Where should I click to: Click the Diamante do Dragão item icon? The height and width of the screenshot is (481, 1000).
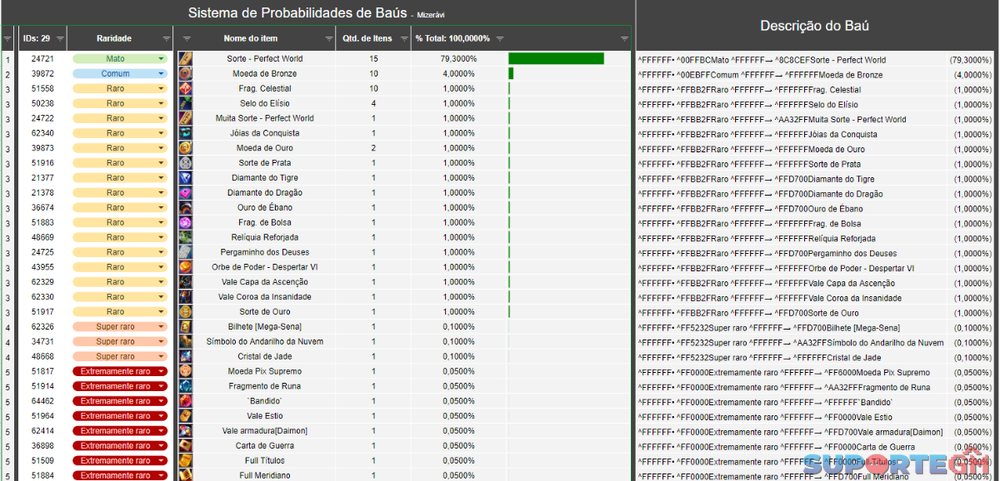(185, 193)
